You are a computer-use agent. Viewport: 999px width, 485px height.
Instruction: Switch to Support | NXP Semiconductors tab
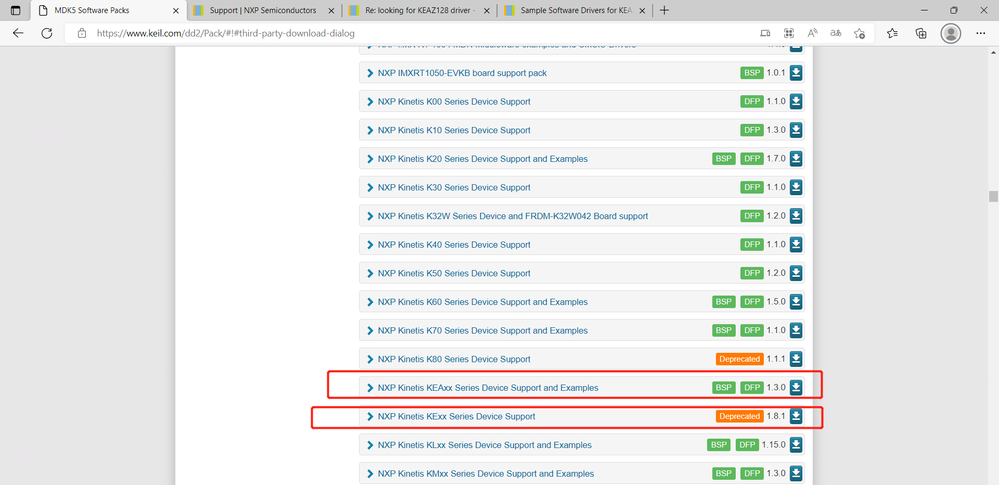[264, 10]
